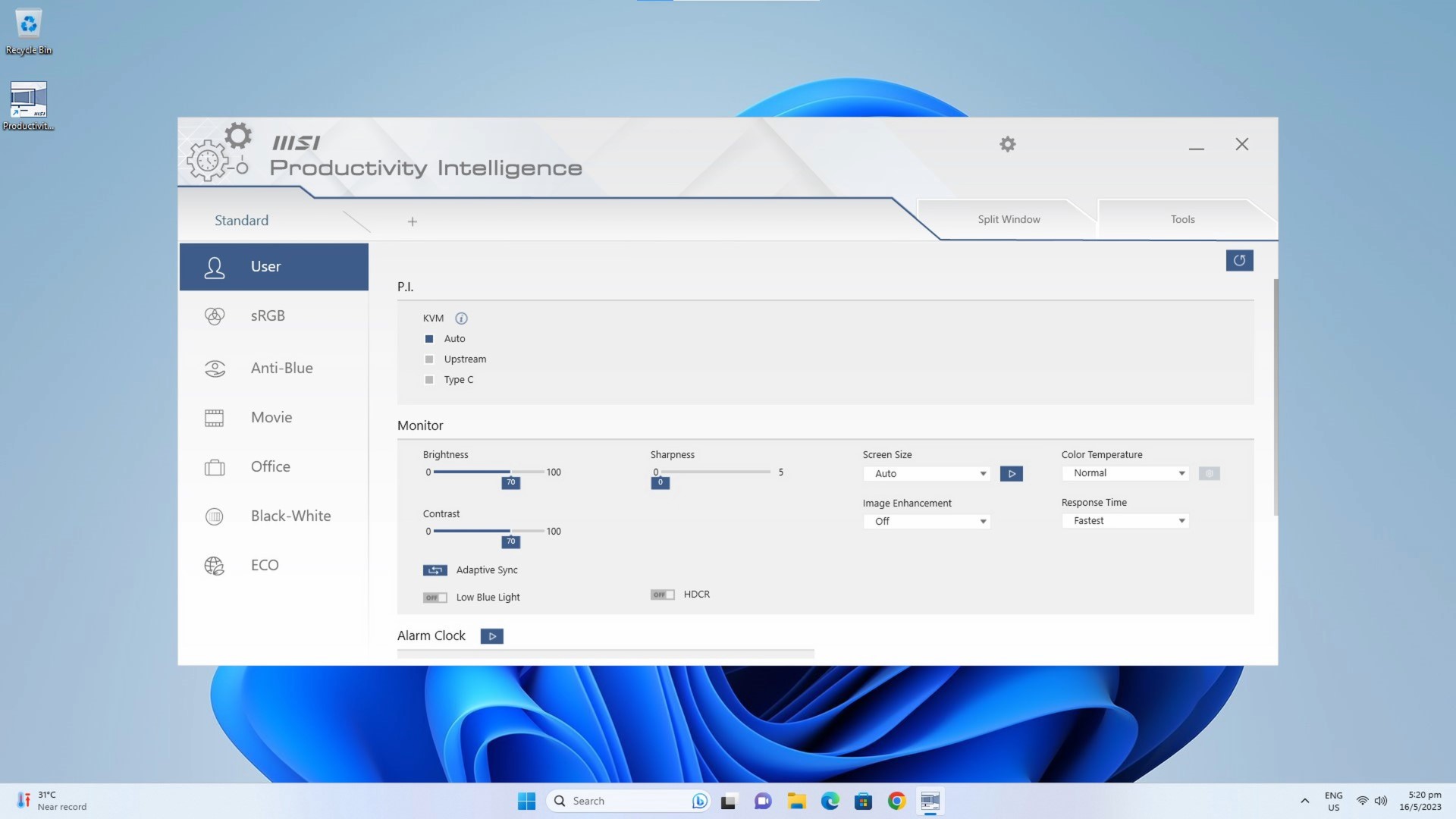Click the settings panel vertical scrollbar
Image resolution: width=1456 pixels, height=819 pixels.
point(1276,397)
